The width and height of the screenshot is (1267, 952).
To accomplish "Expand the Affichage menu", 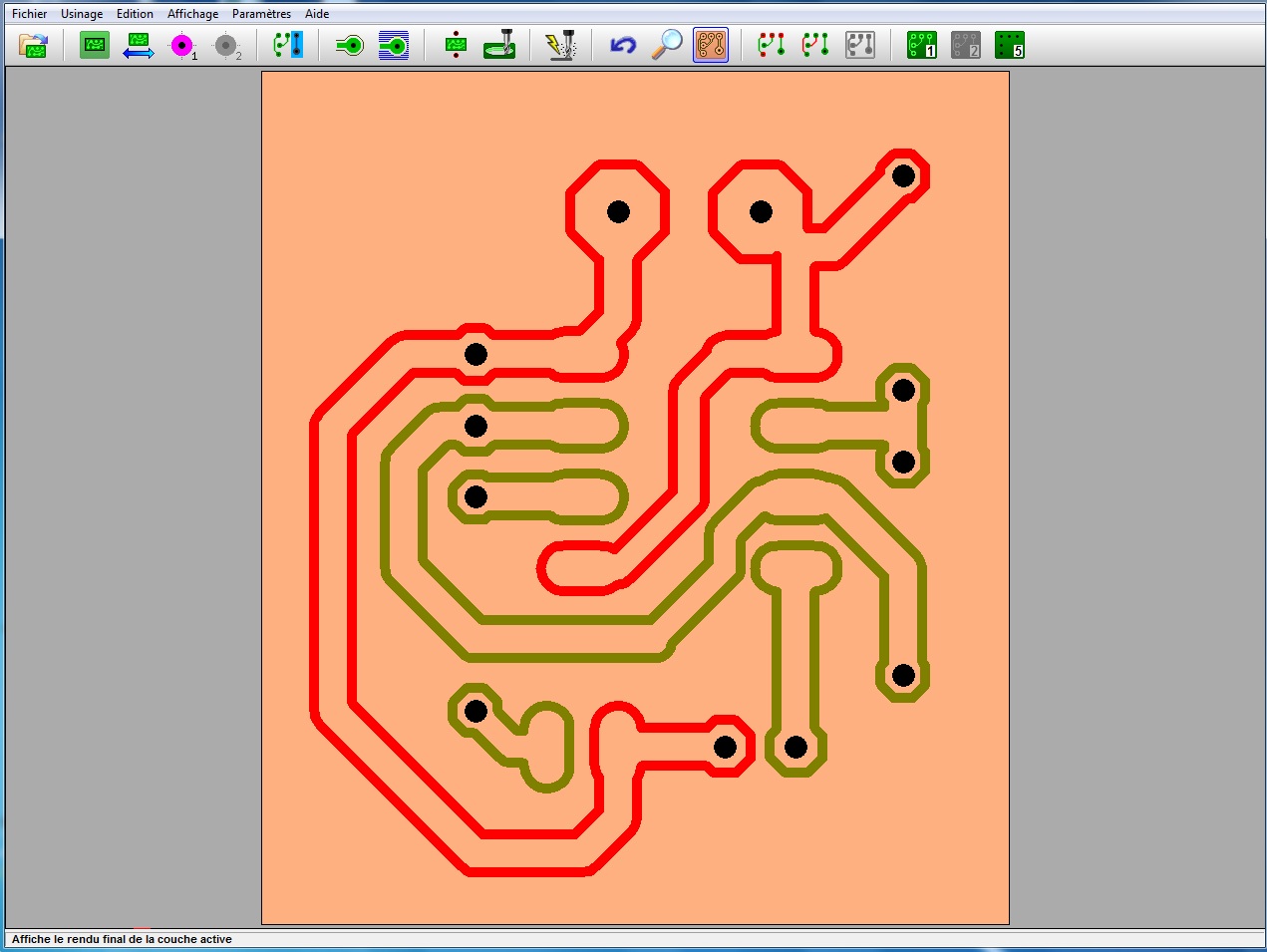I will 192,14.
